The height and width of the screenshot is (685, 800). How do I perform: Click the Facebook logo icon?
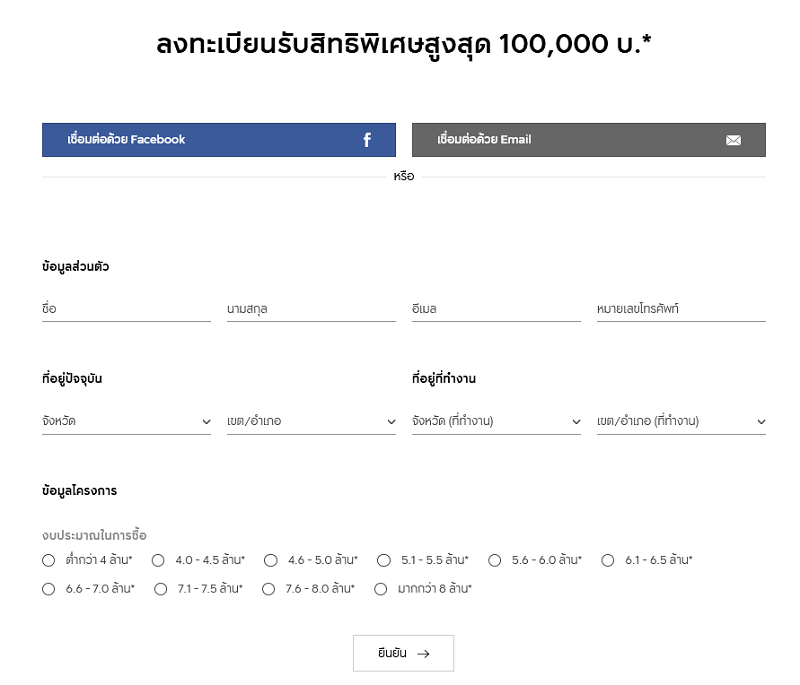click(367, 140)
